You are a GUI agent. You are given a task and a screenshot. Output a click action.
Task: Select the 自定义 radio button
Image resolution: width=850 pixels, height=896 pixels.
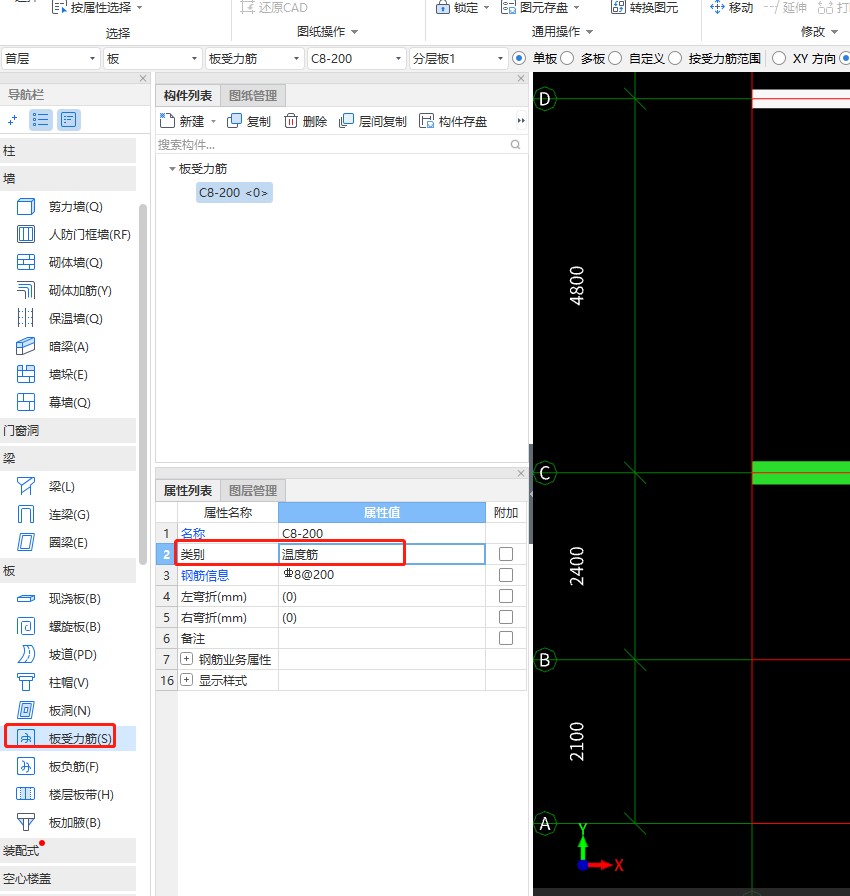tap(615, 58)
